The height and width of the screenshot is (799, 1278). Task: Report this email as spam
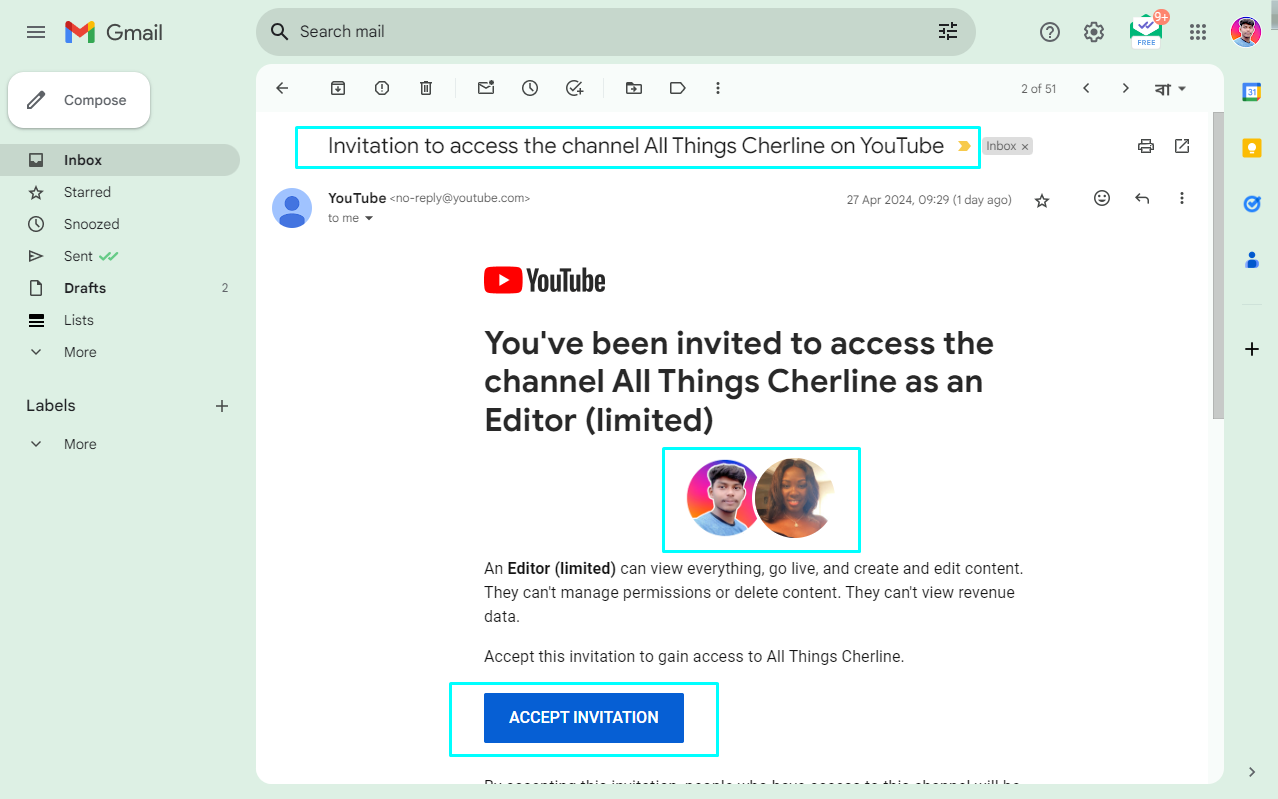(382, 88)
